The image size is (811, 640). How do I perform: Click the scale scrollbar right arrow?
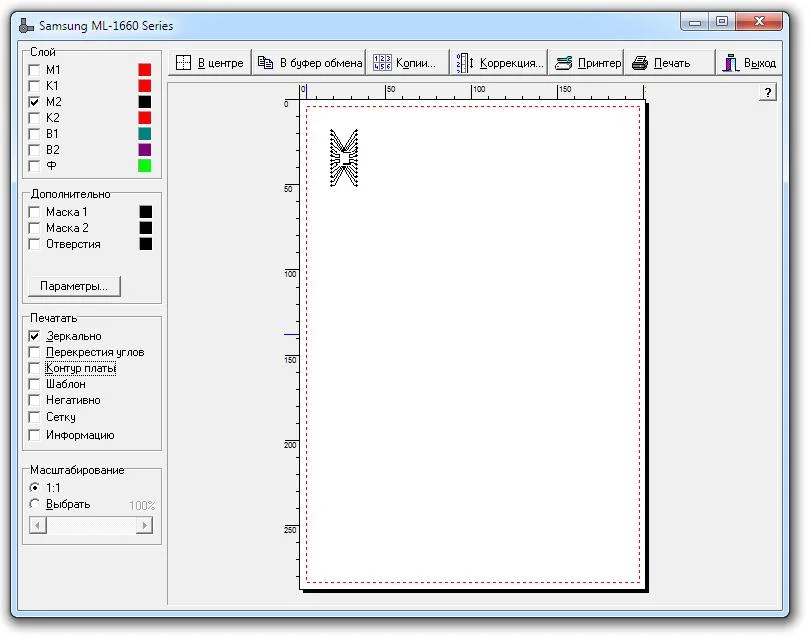coord(144,525)
